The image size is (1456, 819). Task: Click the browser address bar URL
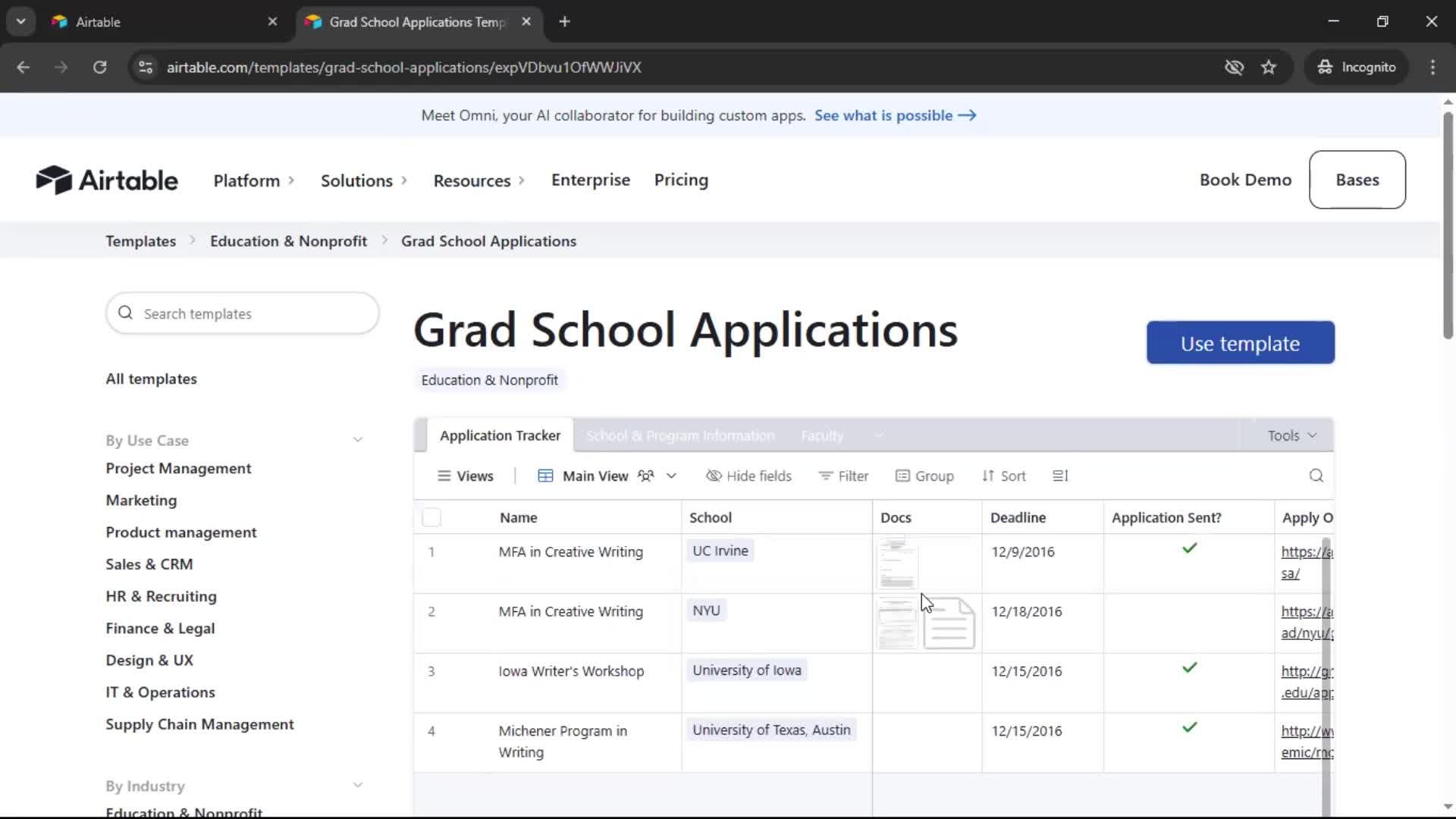point(403,67)
